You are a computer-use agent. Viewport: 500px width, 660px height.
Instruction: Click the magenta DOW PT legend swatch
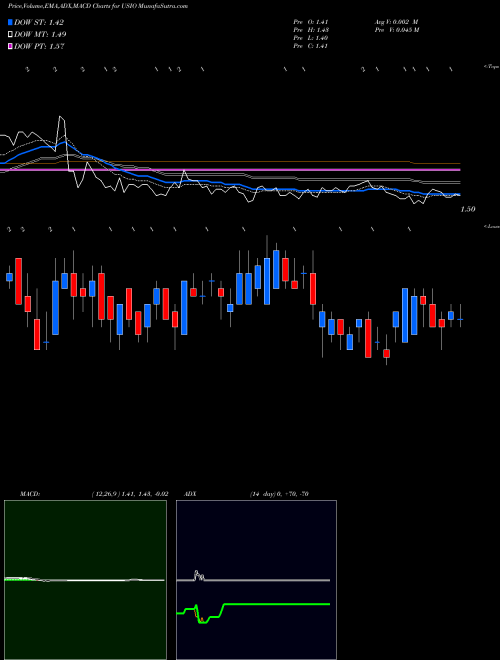[10, 46]
